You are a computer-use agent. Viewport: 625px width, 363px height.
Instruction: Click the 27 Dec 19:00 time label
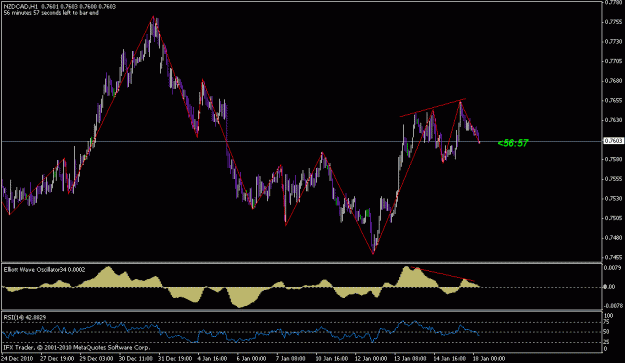tap(57, 358)
